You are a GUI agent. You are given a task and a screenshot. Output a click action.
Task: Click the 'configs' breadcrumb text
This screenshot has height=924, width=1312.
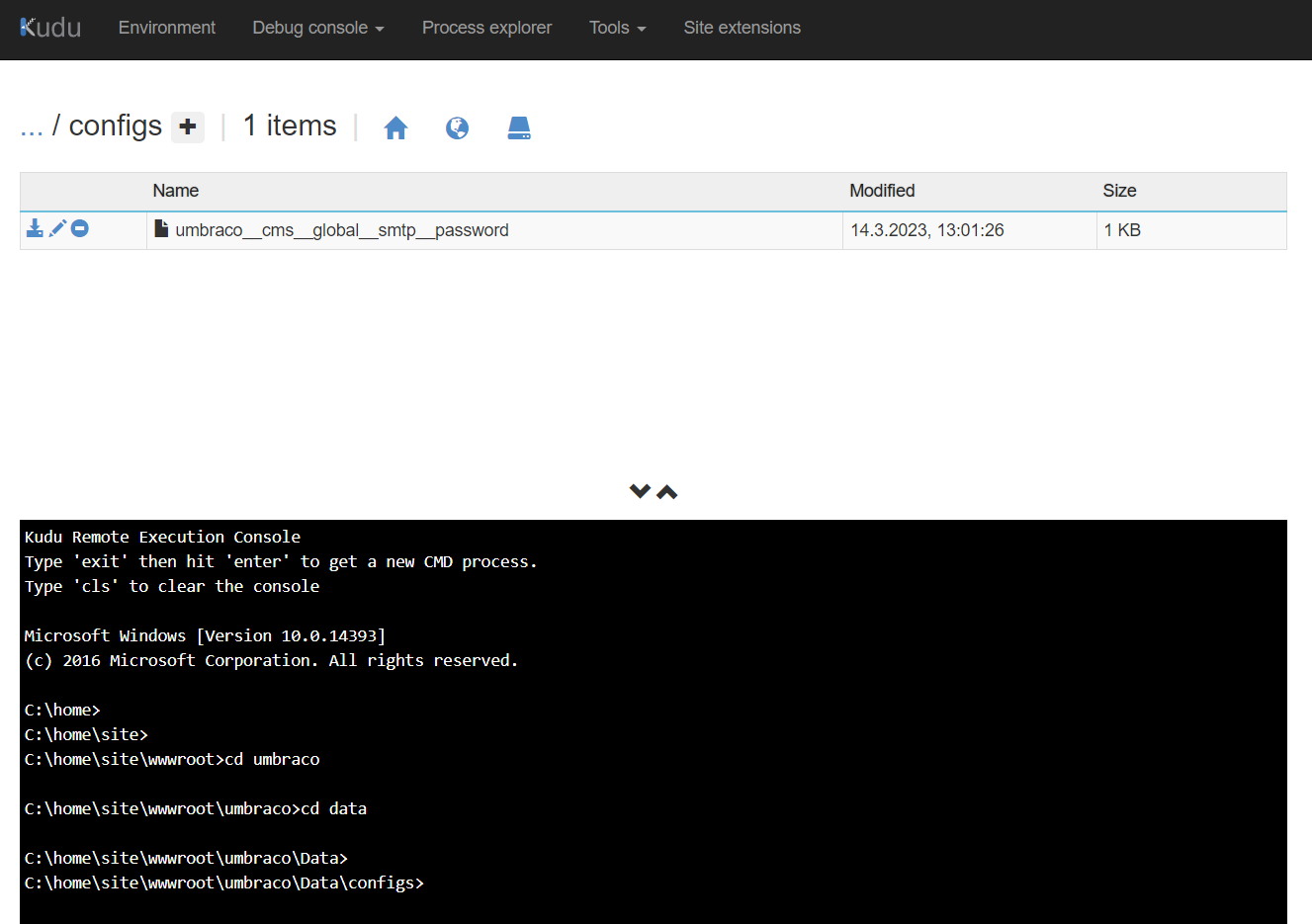point(115,126)
